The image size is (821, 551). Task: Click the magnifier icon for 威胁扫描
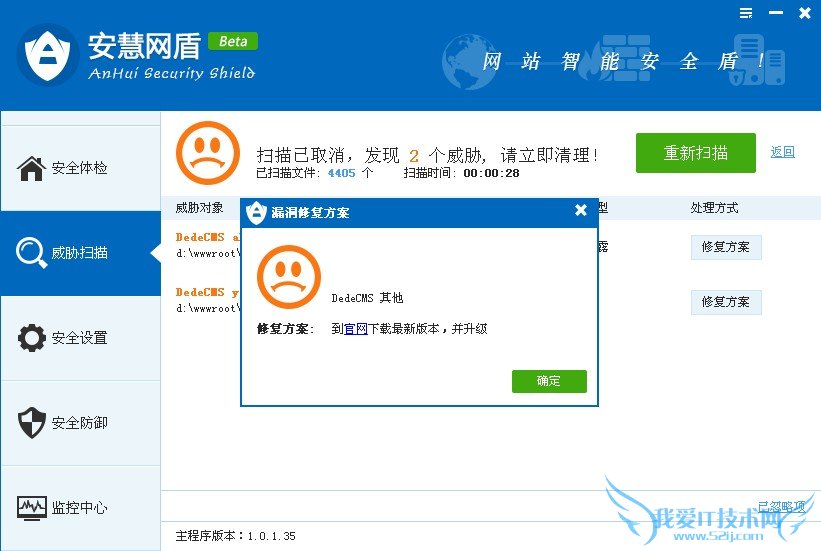pos(31,252)
